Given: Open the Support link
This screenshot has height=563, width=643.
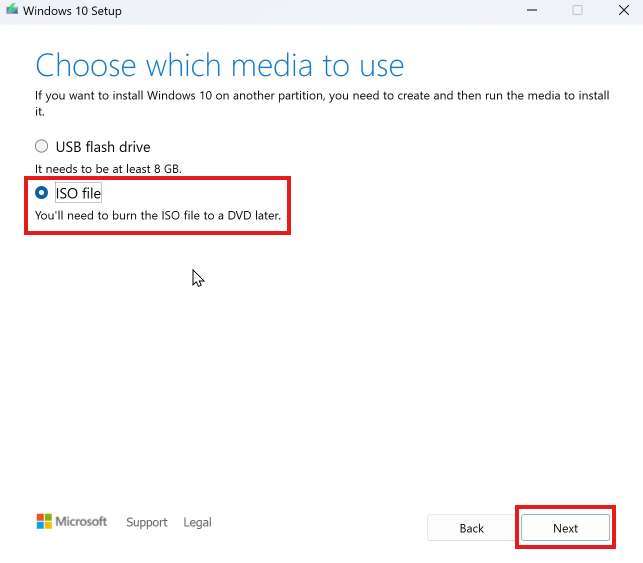Looking at the screenshot, I should point(147,522).
